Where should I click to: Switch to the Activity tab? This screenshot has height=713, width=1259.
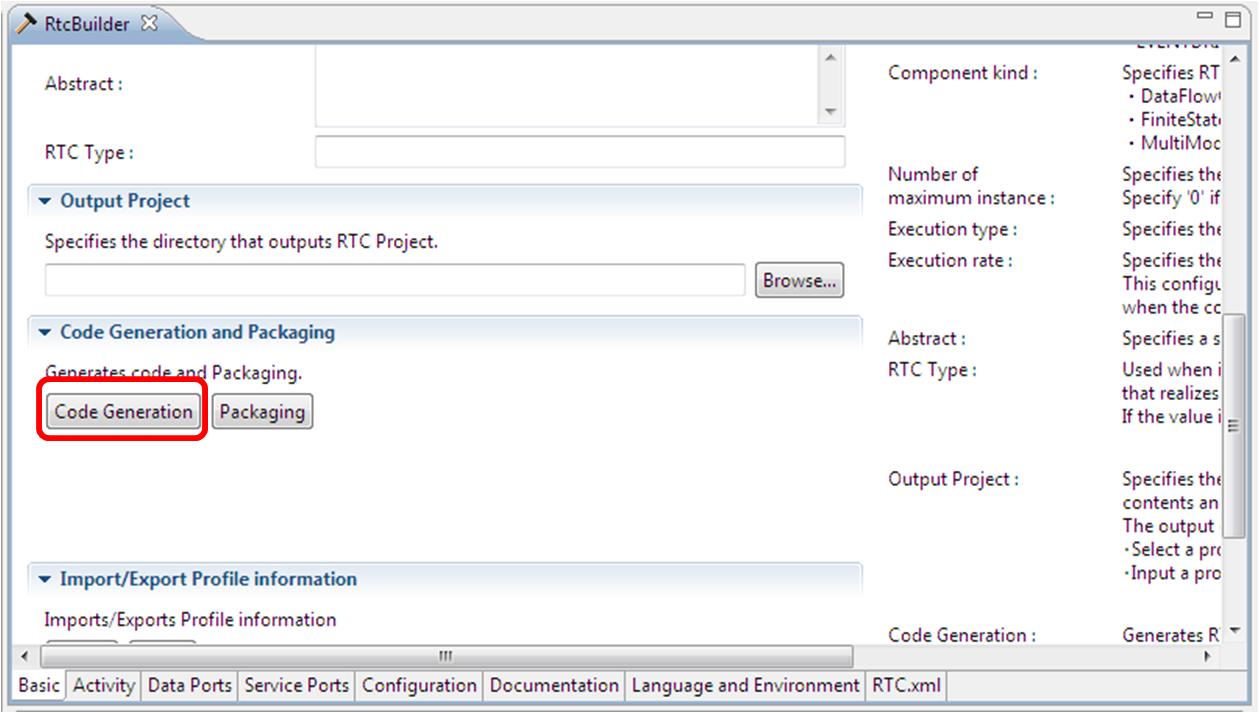103,686
